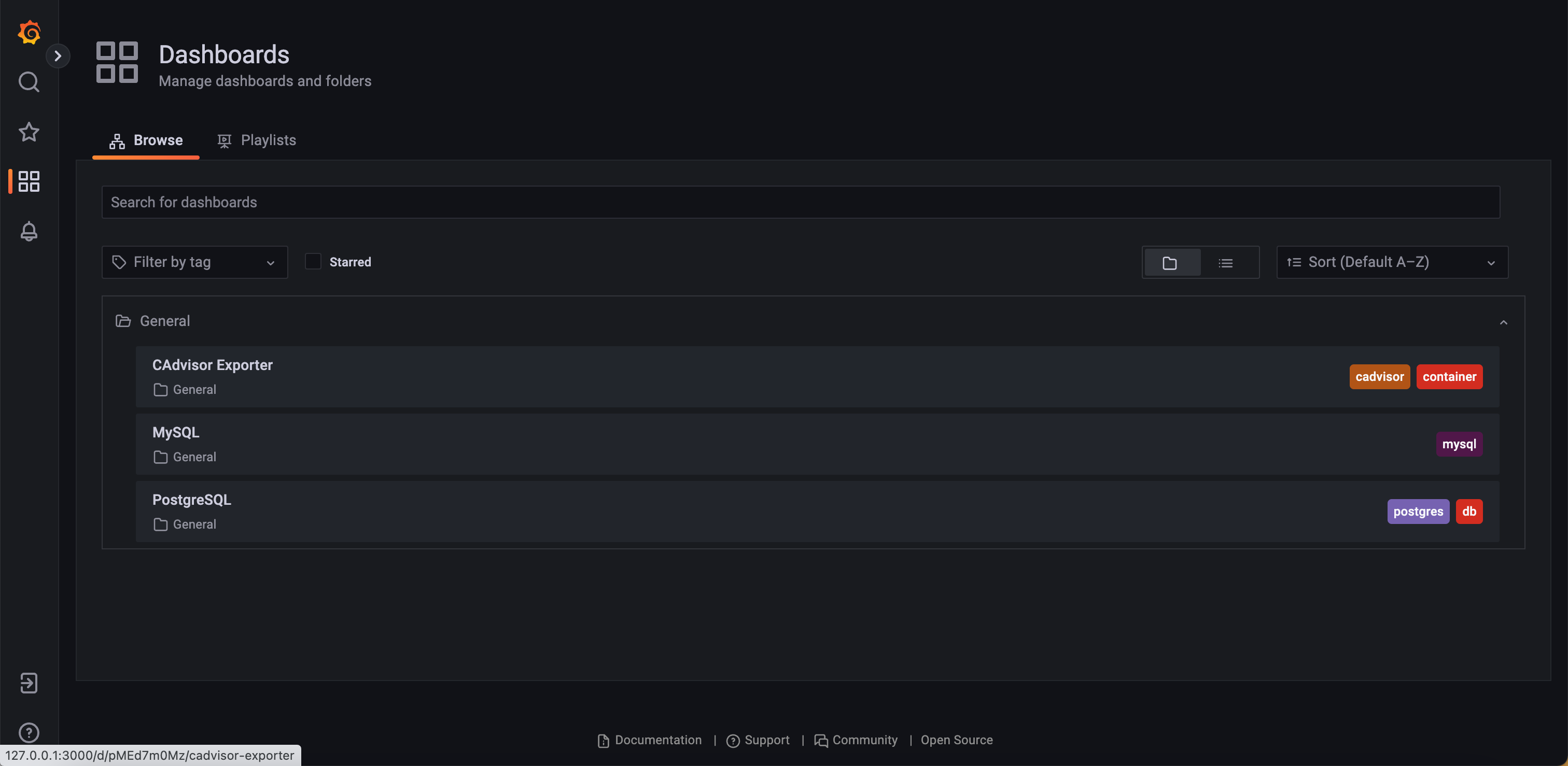Select the folder view layout toggle
The image size is (1568, 766).
tap(1171, 262)
